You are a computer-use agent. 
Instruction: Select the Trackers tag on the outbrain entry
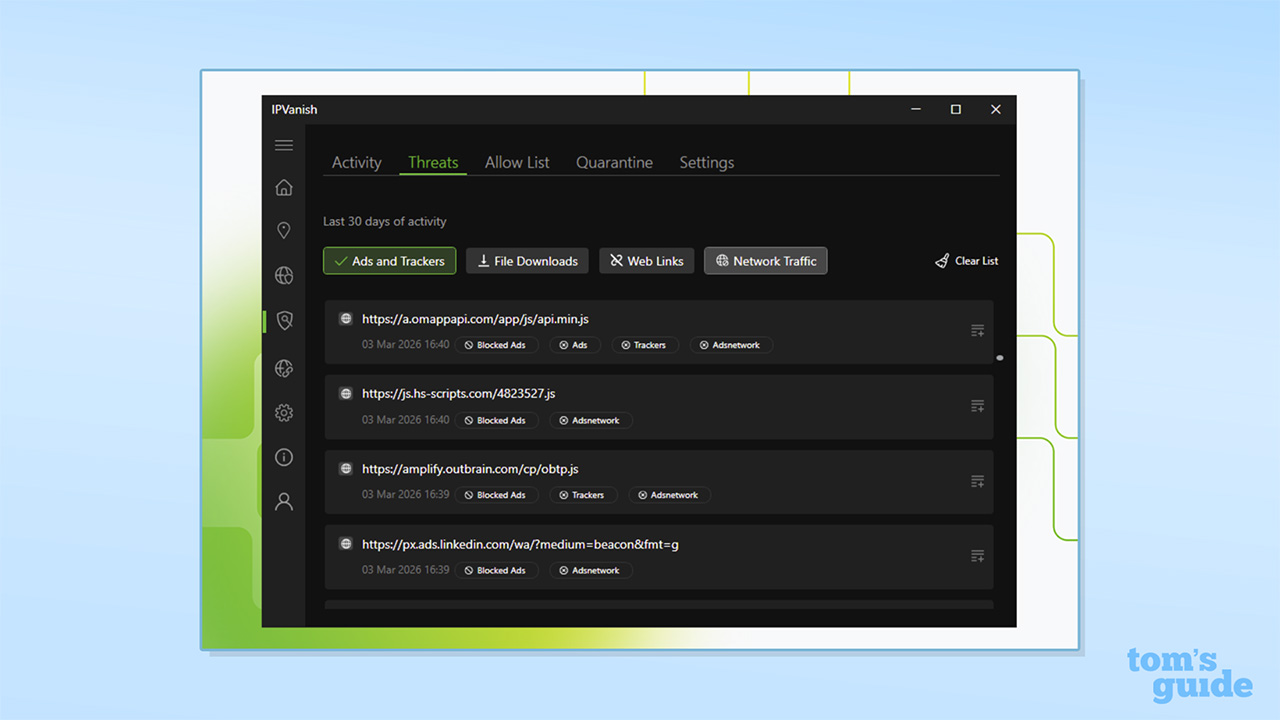pos(583,494)
